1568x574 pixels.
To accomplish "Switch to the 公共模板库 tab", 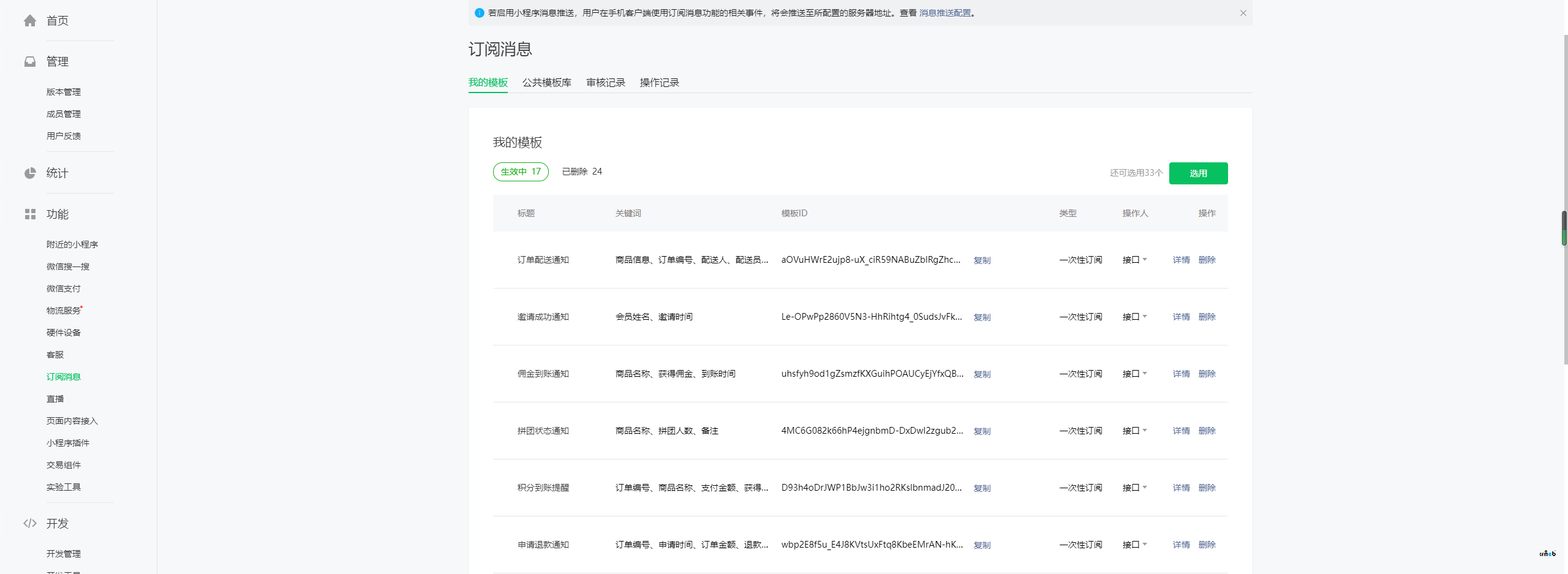I will click(546, 83).
